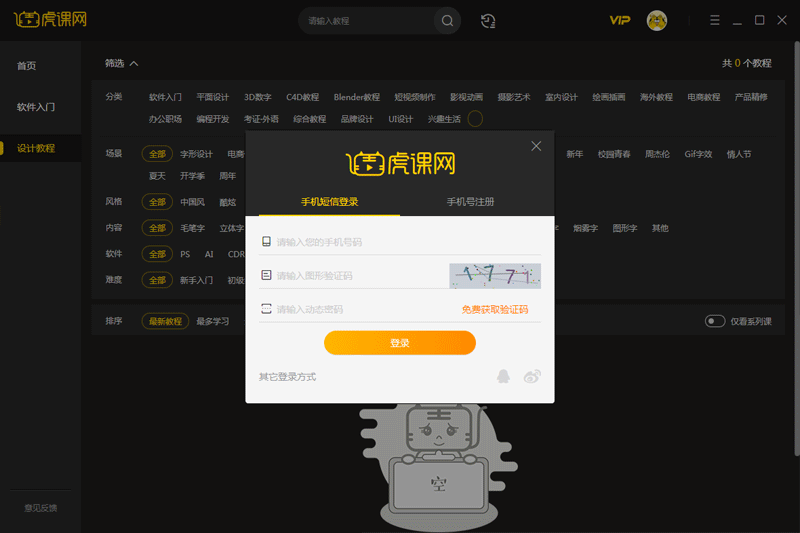This screenshot has height=533, width=800.
Task: Open 设计教程 in the sidebar
Action: click(x=36, y=148)
